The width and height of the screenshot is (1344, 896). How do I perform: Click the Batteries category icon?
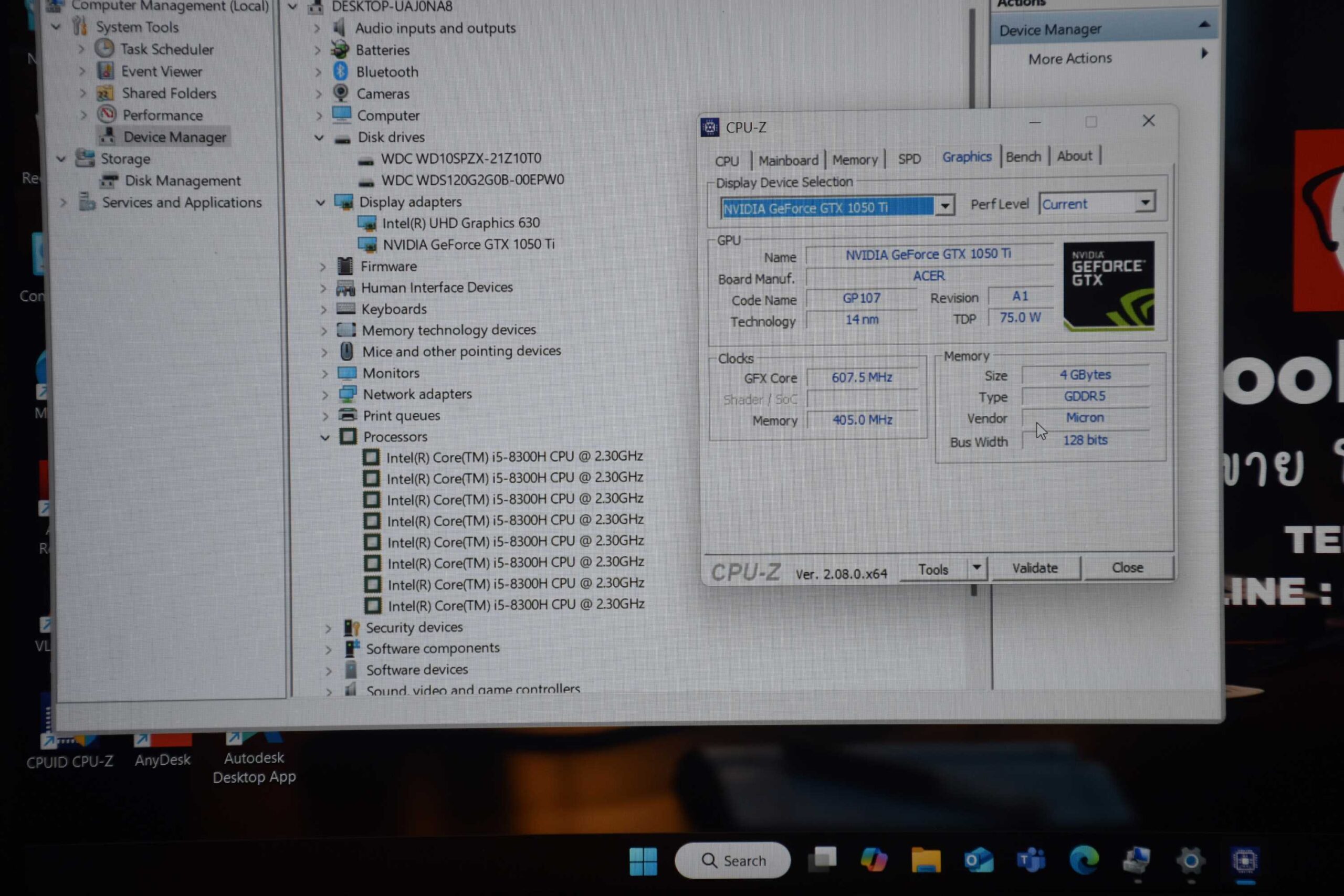[340, 50]
